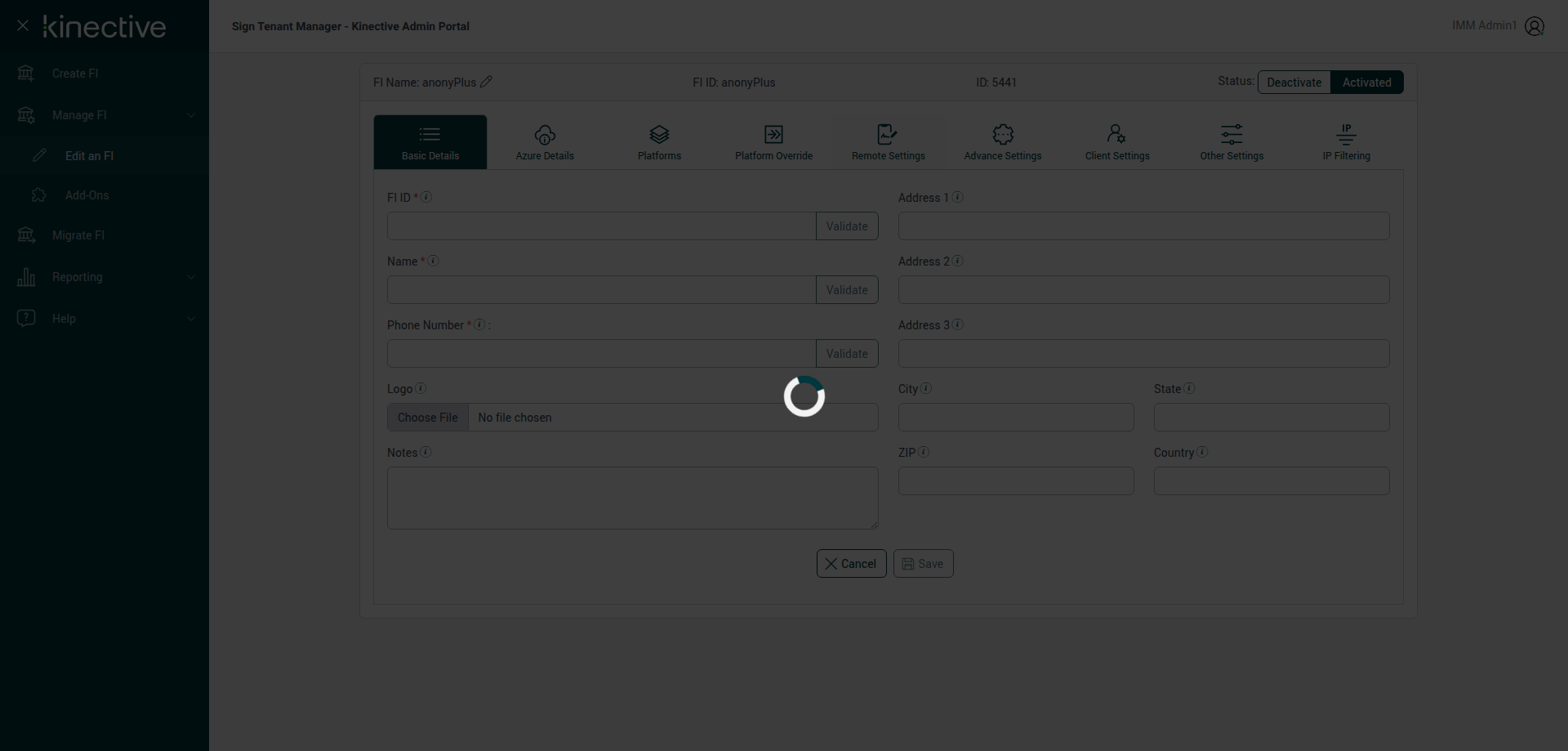Click the Reporting bar chart icon
Screen dimensions: 1568x751
point(26,277)
